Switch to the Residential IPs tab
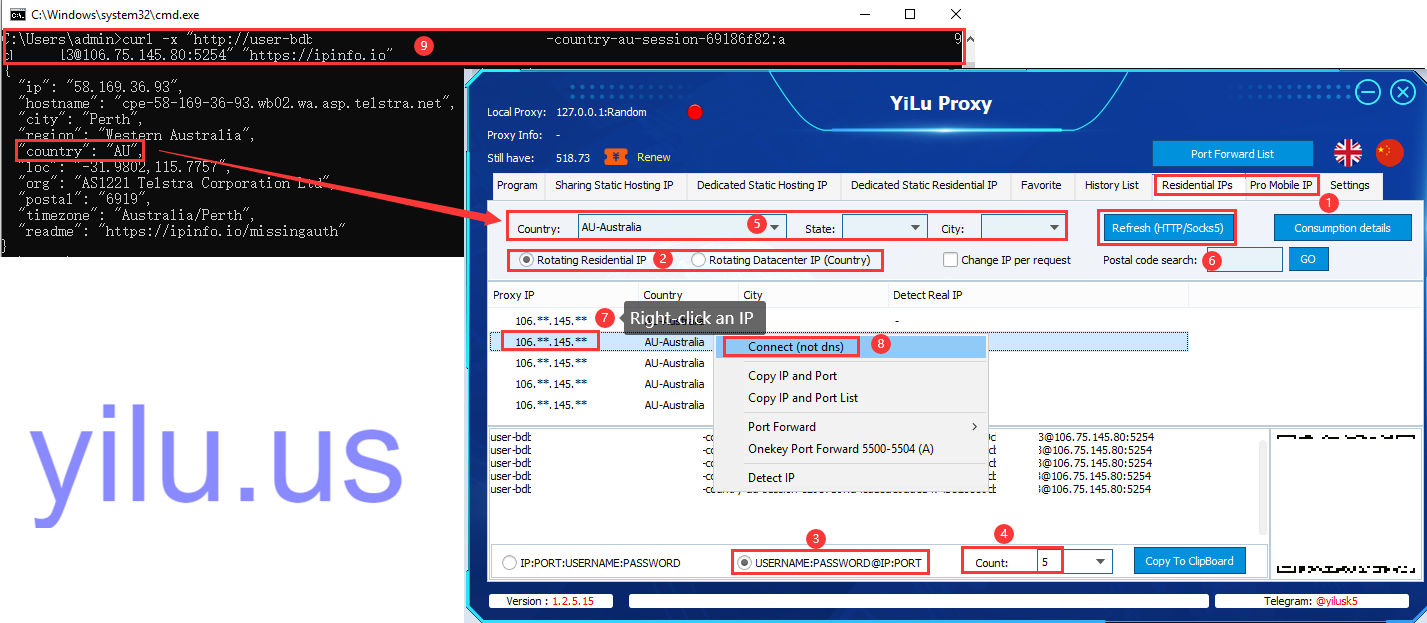The height and width of the screenshot is (623, 1427). coord(1197,185)
